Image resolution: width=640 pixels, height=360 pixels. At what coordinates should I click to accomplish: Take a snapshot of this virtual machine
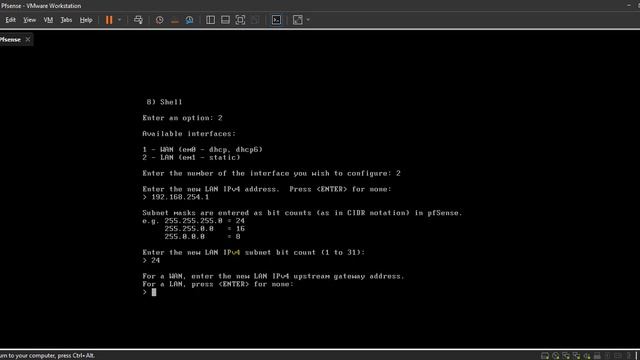[160, 20]
